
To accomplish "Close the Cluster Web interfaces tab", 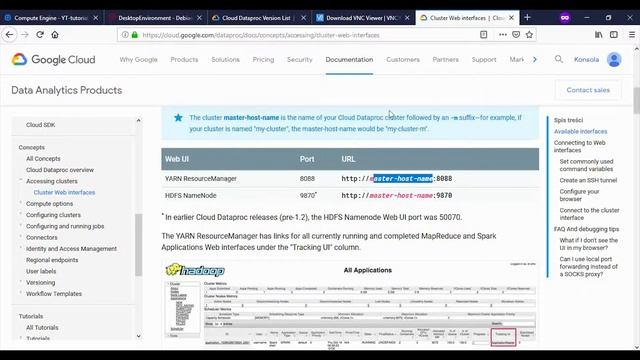I will pyautogui.click(x=511, y=18).
